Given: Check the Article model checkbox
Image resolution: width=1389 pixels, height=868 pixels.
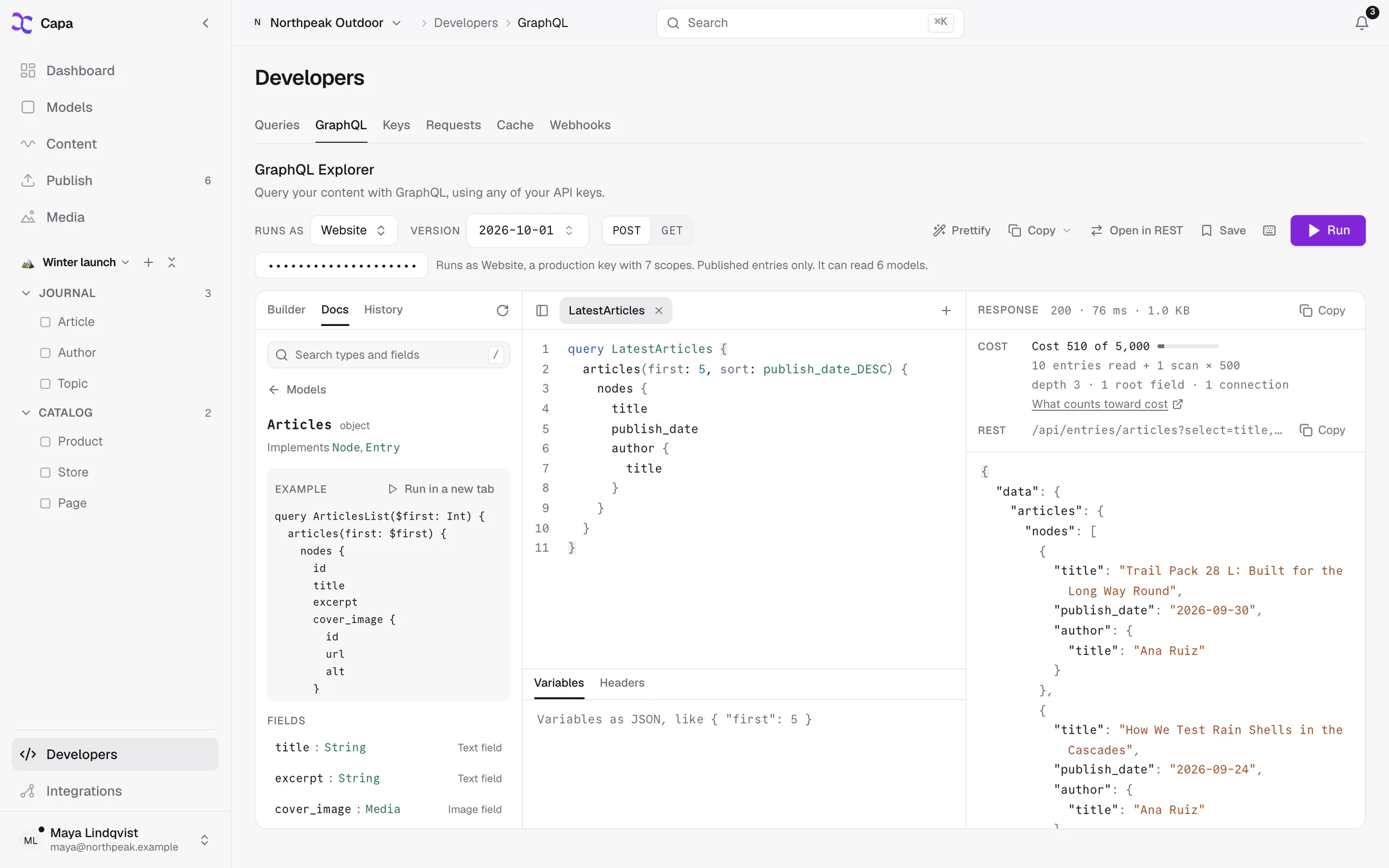Looking at the screenshot, I should 45,322.
